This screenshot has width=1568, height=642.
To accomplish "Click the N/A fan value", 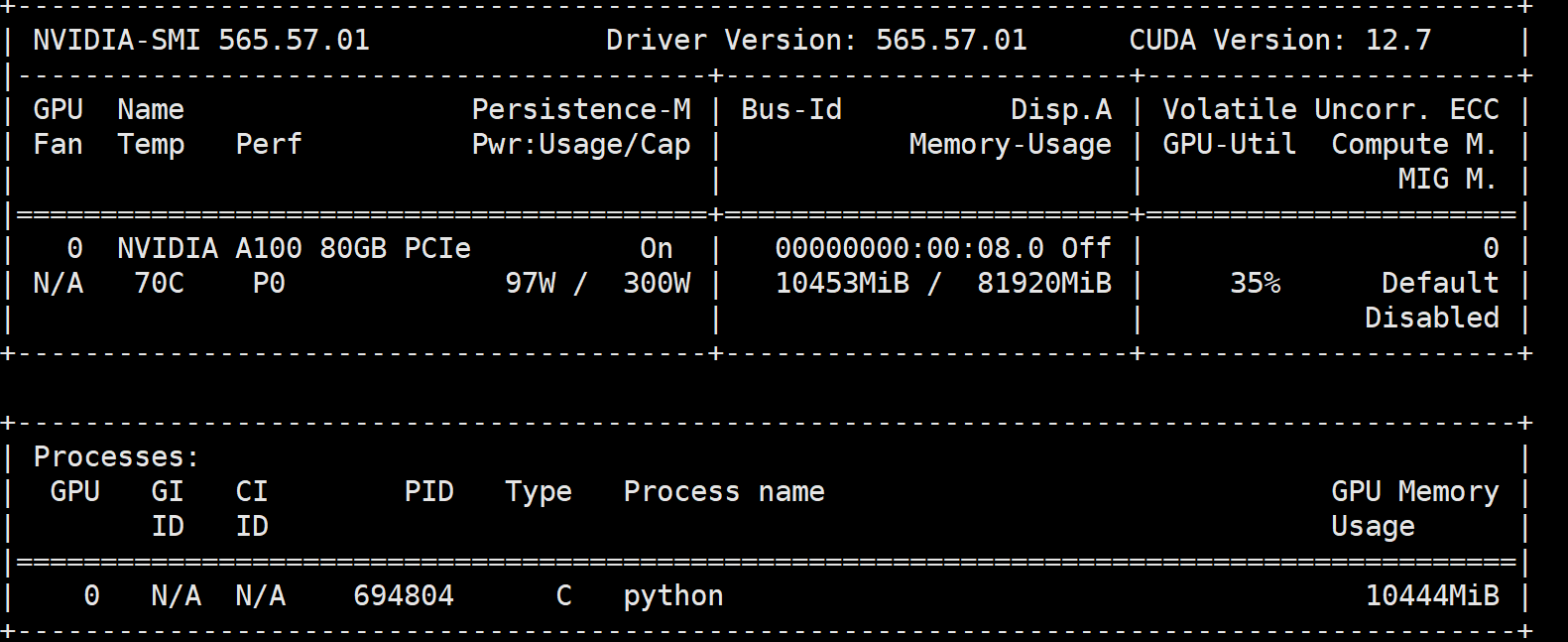I will point(59,283).
